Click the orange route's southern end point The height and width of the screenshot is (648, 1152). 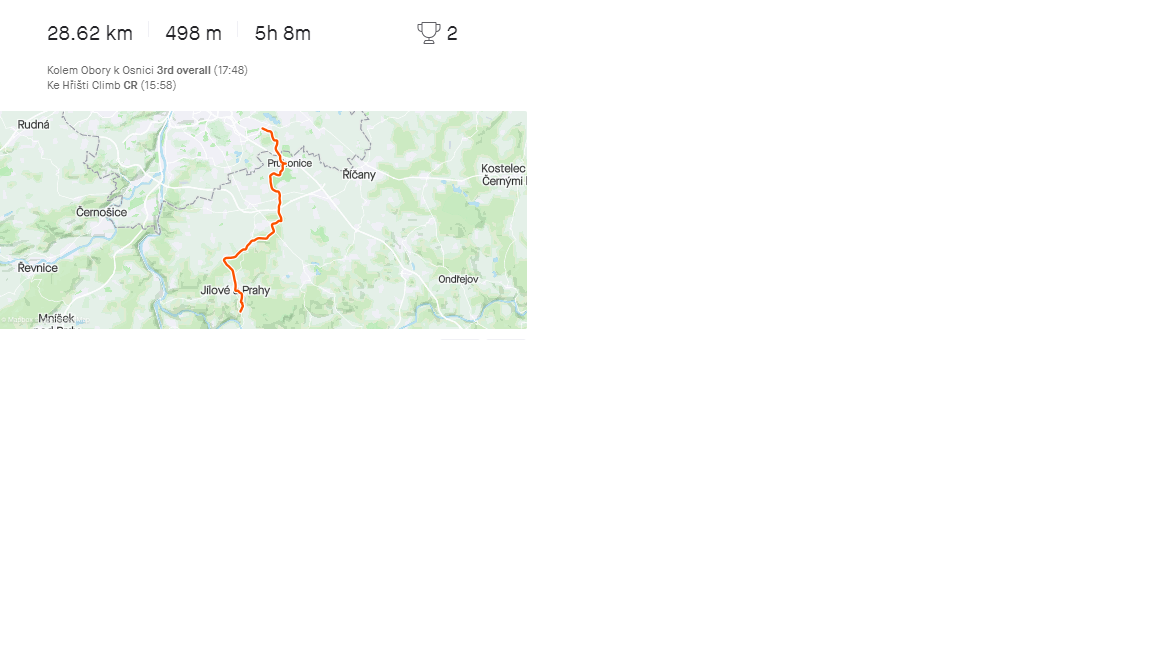pyautogui.click(x=241, y=311)
